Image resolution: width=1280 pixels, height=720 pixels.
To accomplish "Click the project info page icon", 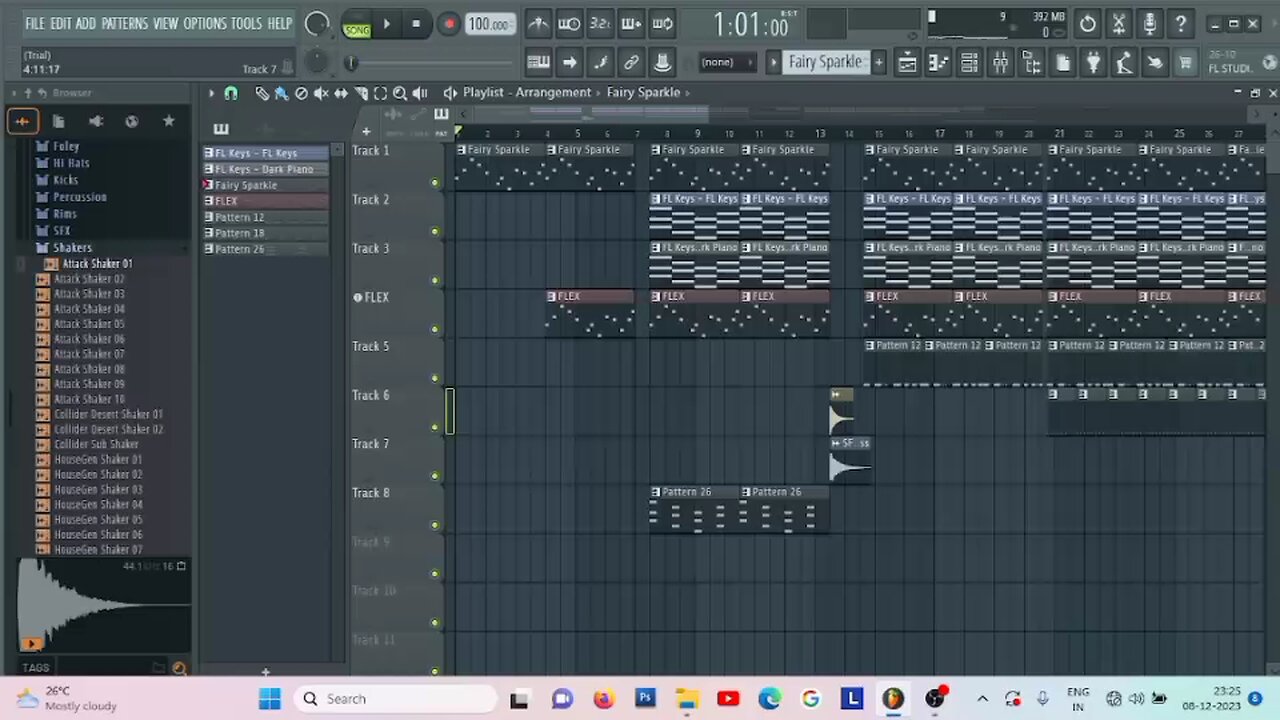I will click(1062, 63).
